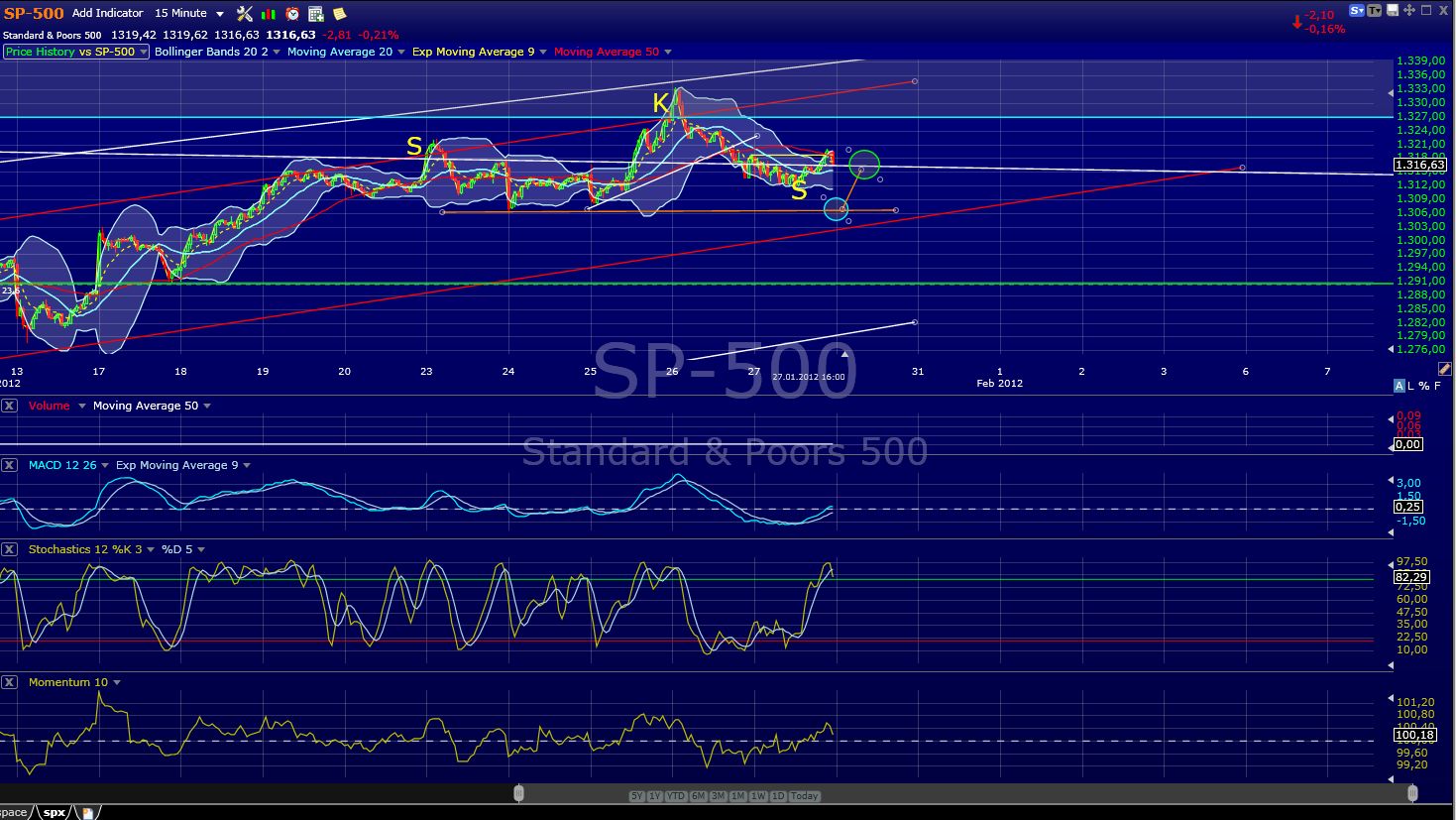The height and width of the screenshot is (820, 1456).
Task: Click the current price label 1.316,63 on axis
Action: [x=1420, y=165]
